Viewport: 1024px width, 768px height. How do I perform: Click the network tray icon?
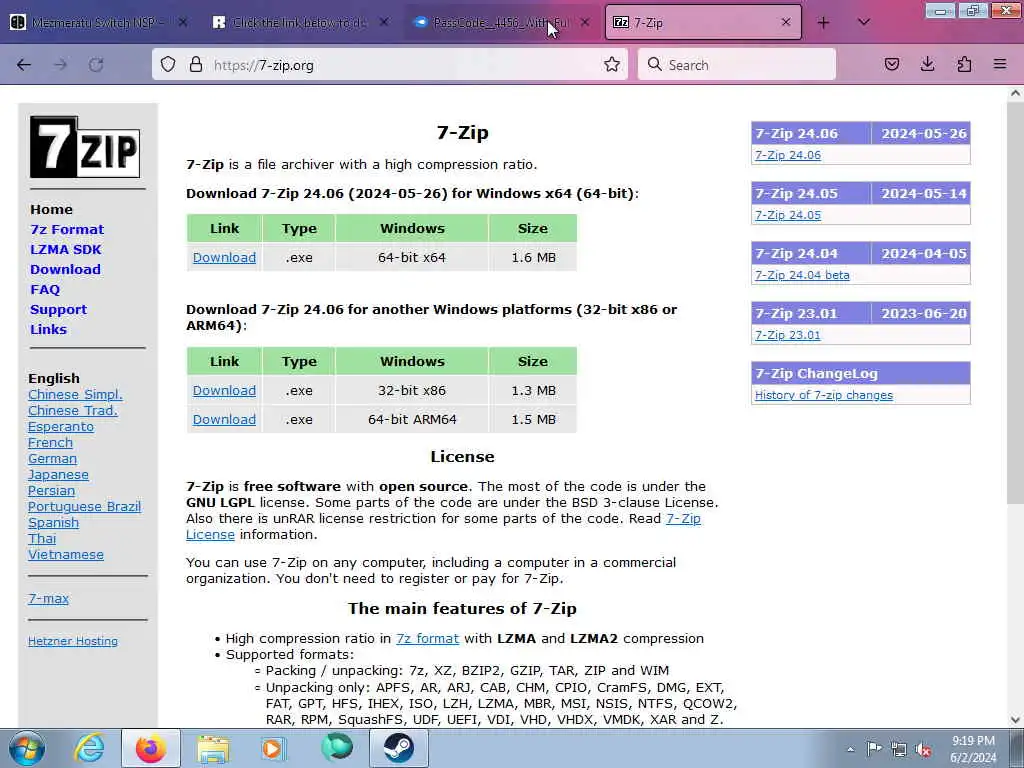(x=899, y=749)
